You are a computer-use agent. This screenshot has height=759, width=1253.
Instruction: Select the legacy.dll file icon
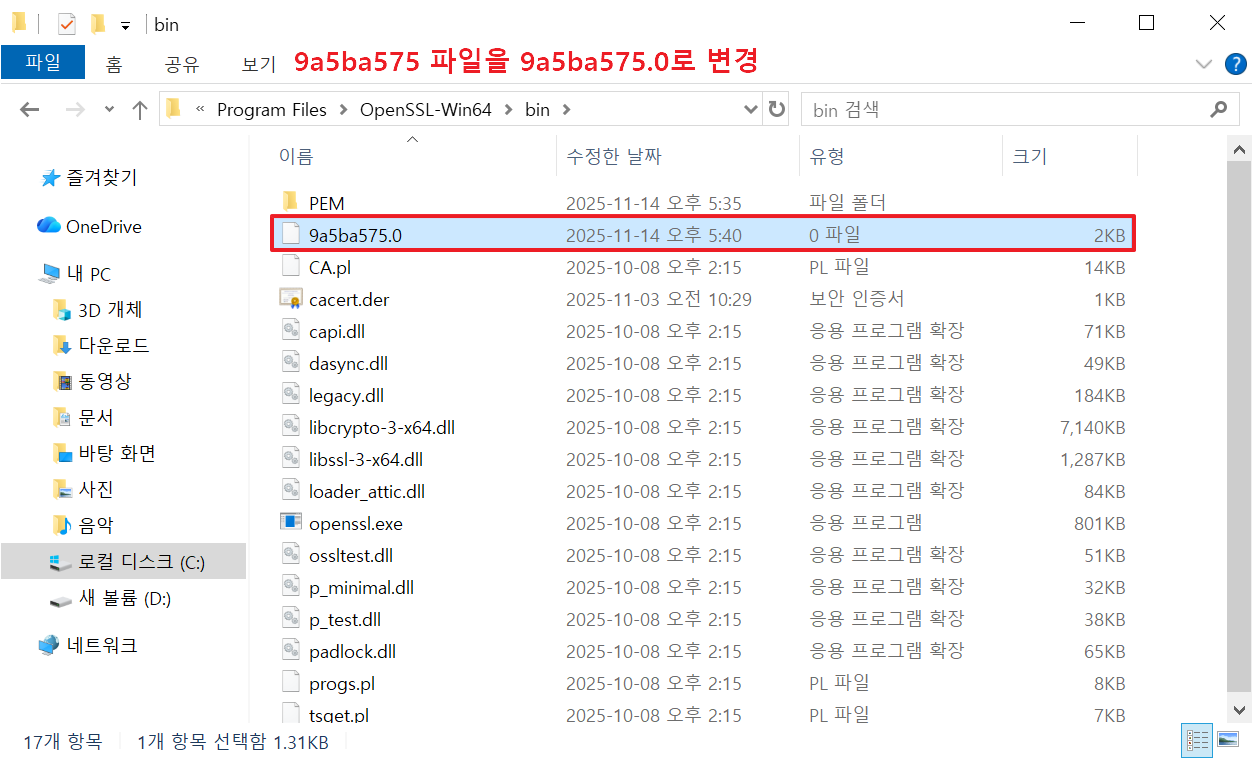291,395
